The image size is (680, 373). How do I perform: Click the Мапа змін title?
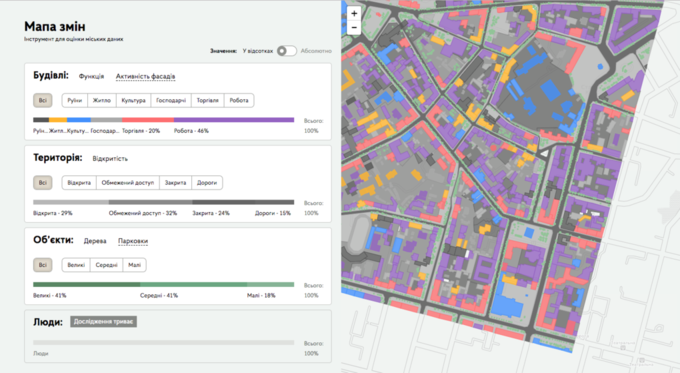55,26
